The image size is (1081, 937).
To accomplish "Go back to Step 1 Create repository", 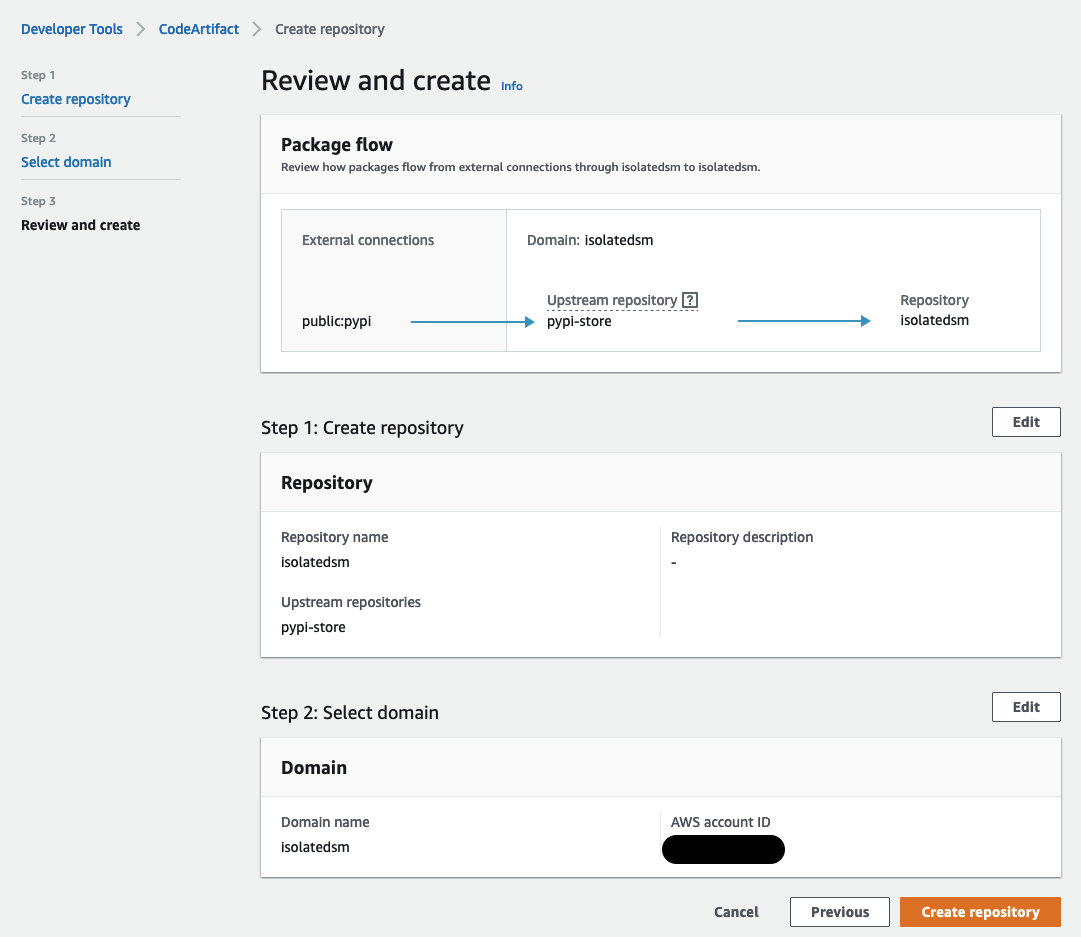I will click(x=76, y=99).
